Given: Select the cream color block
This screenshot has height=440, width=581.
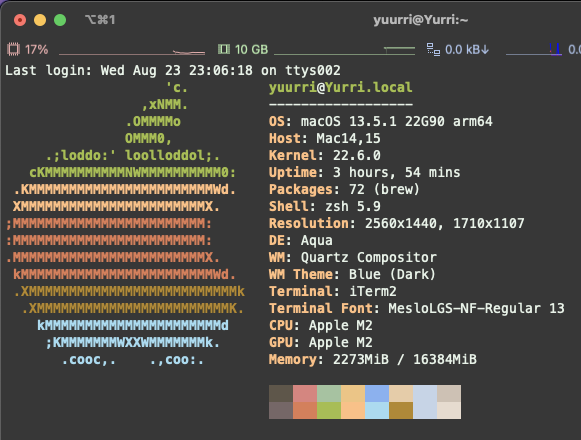Looking at the screenshot, I should [x=449, y=410].
